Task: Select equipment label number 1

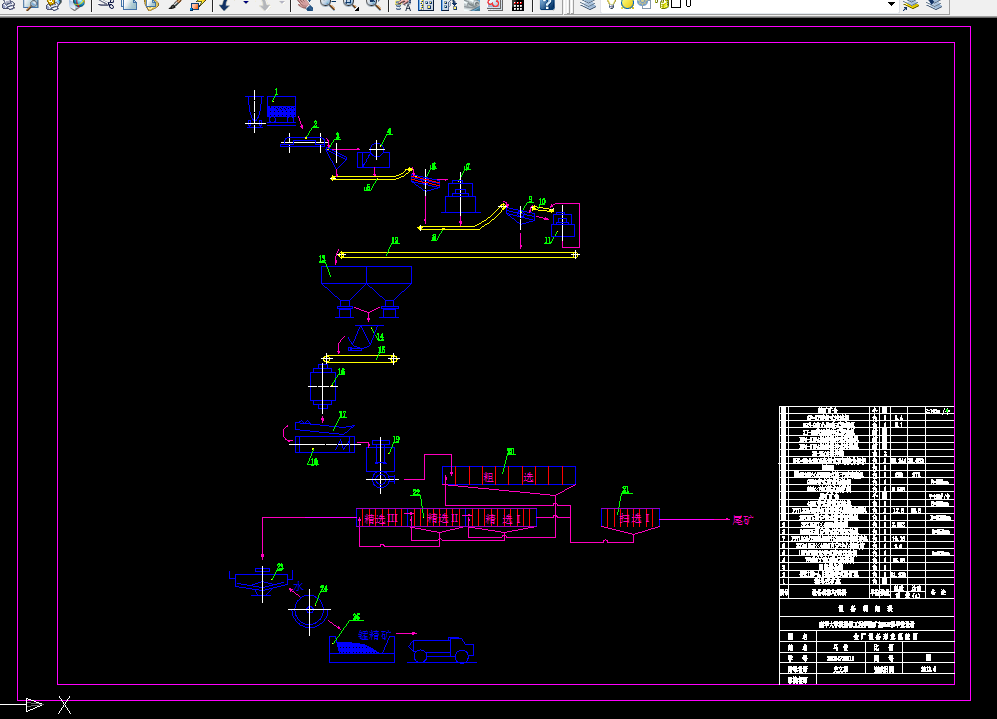Action: coord(276,92)
